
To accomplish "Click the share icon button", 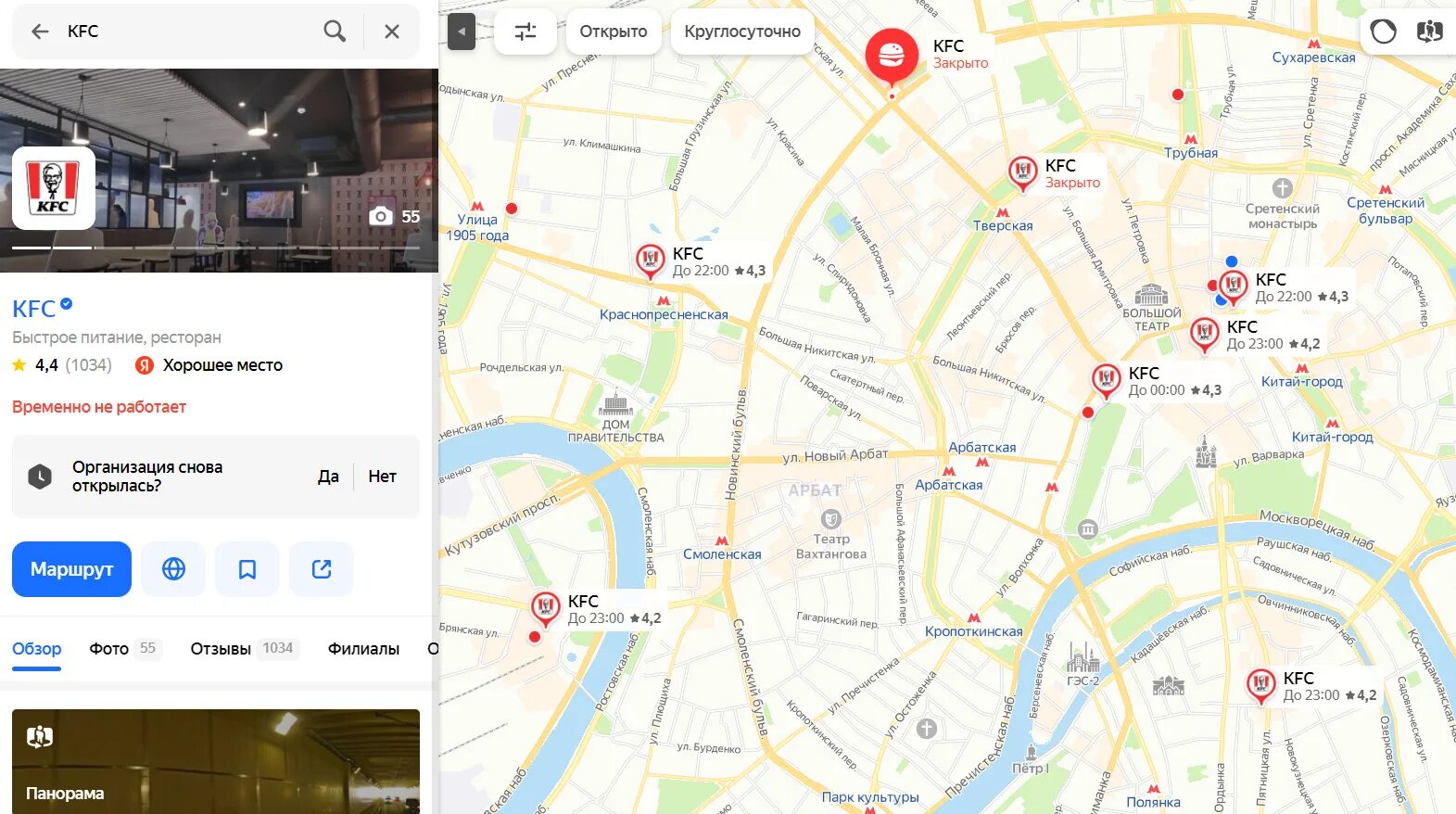I will click(x=322, y=569).
